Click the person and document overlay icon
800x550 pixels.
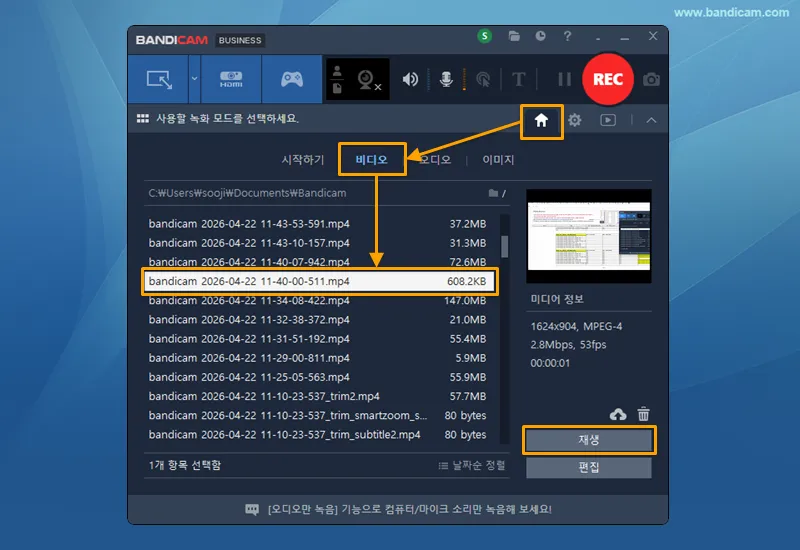tap(337, 79)
